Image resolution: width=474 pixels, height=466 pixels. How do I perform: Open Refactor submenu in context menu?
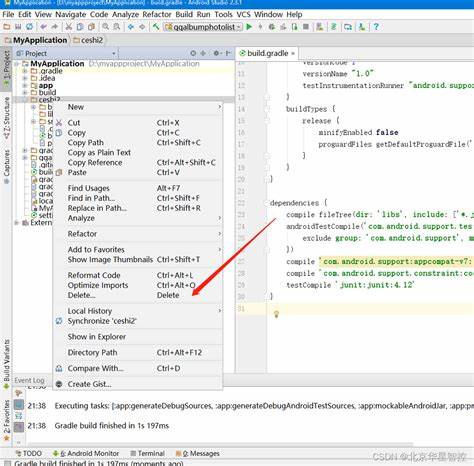pyautogui.click(x=138, y=234)
